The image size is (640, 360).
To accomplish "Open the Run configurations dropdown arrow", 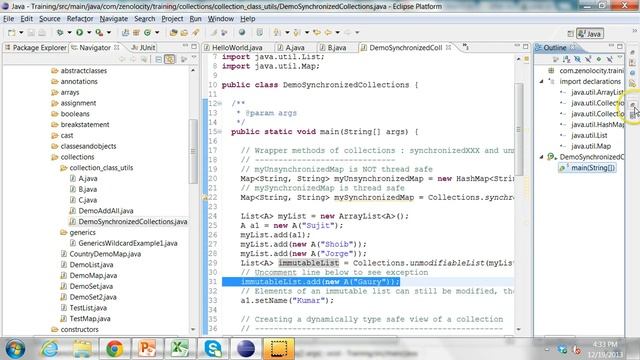I will tap(89, 33).
